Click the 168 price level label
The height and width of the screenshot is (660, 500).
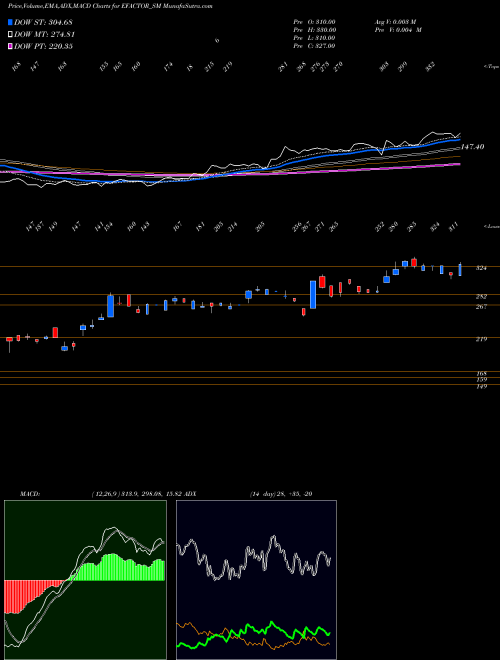[x=481, y=373]
